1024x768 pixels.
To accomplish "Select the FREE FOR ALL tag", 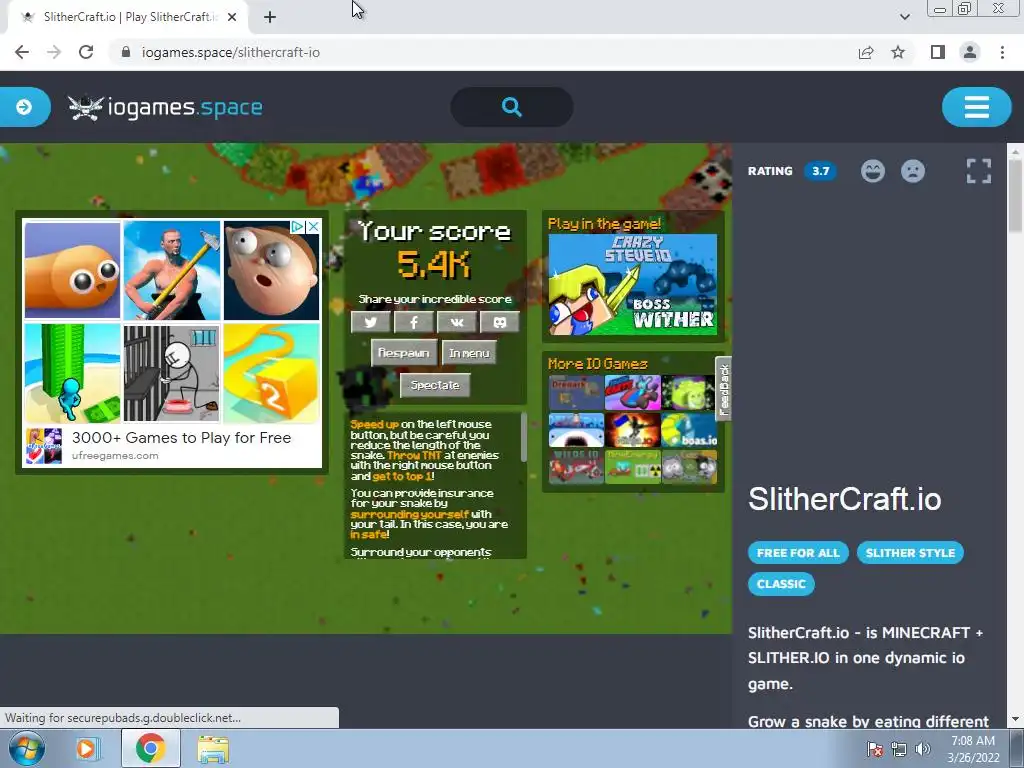I will click(798, 552).
